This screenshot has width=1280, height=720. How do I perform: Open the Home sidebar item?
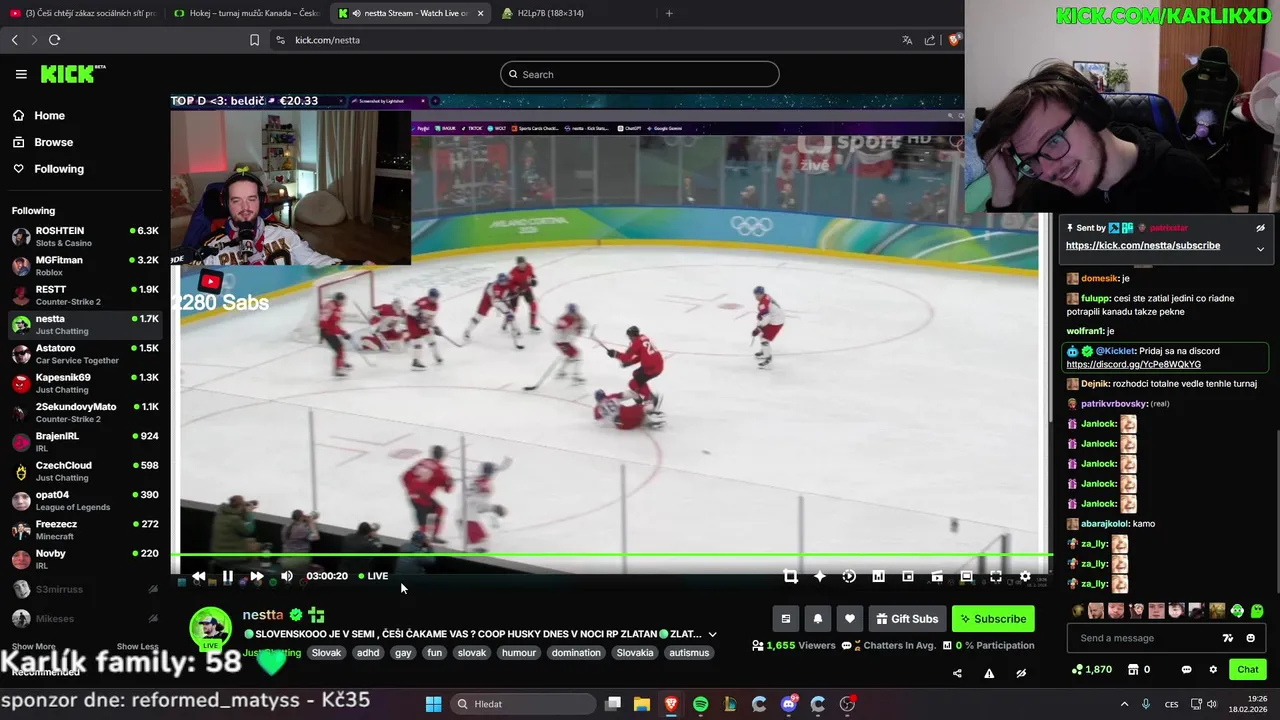click(40, 115)
